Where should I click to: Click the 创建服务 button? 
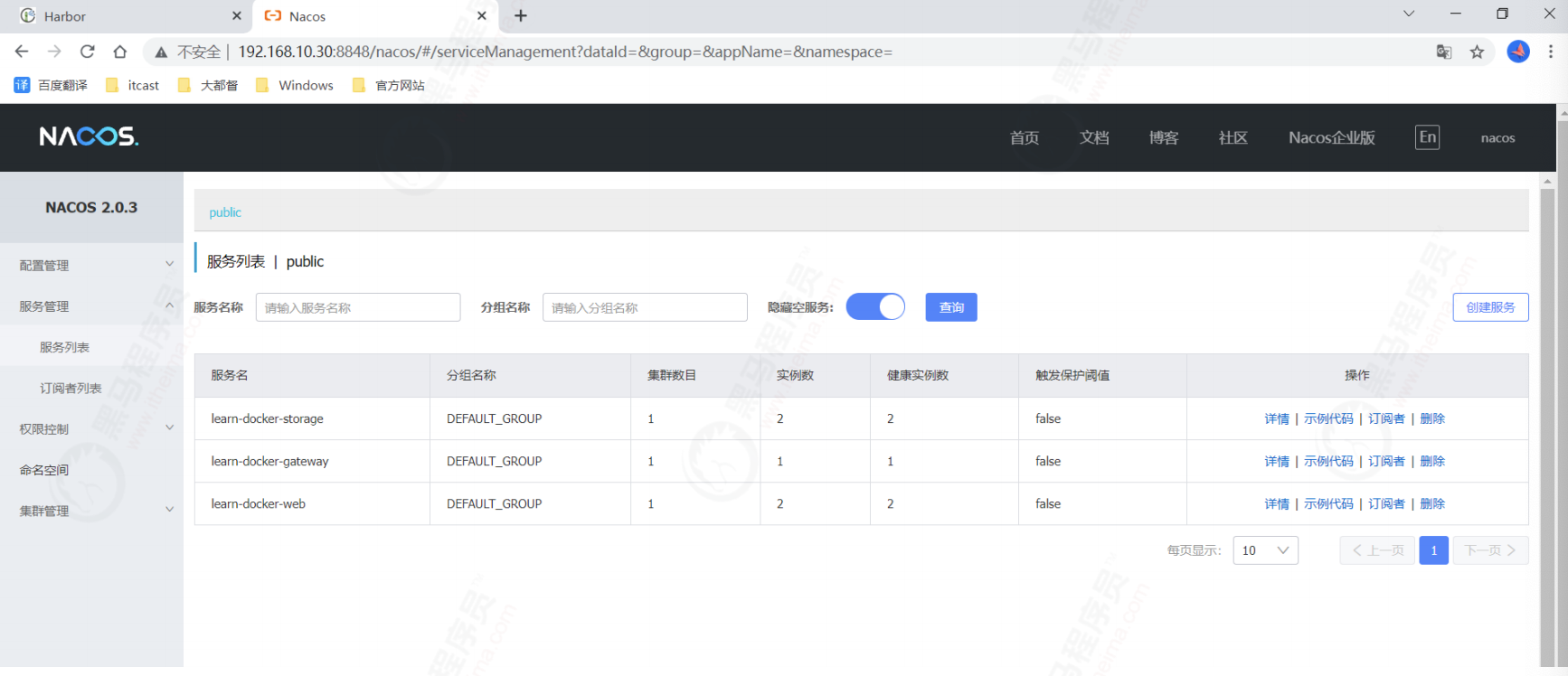tap(1490, 307)
